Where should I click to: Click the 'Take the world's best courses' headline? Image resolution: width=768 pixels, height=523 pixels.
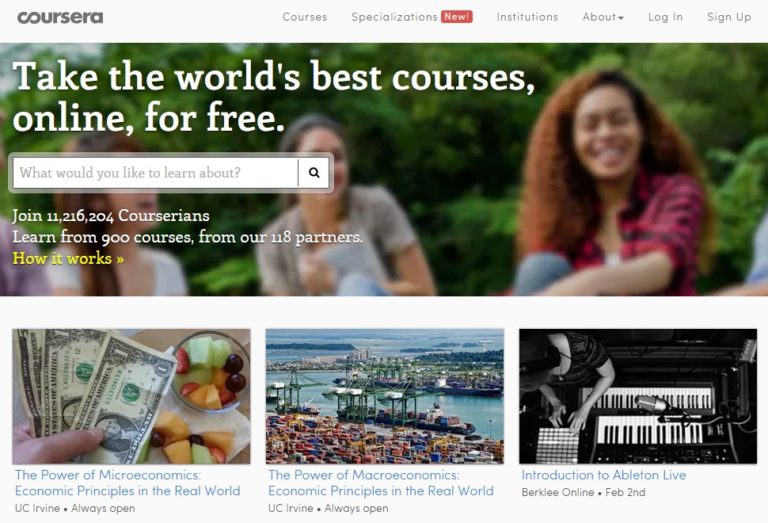point(274,97)
